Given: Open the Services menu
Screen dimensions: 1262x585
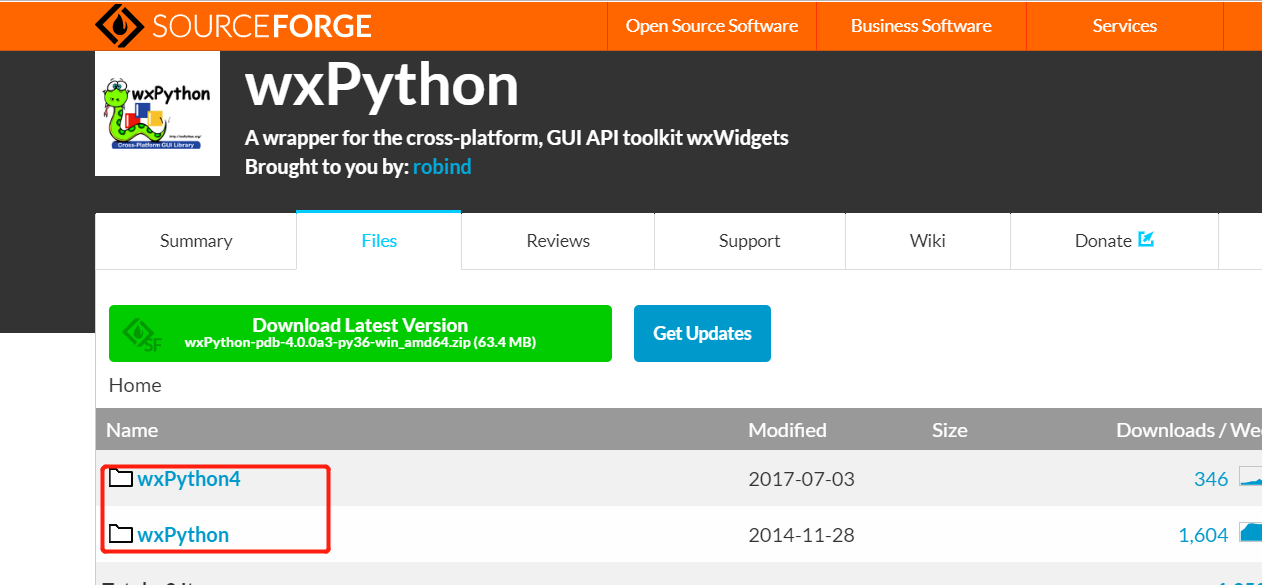Looking at the screenshot, I should (1124, 25).
